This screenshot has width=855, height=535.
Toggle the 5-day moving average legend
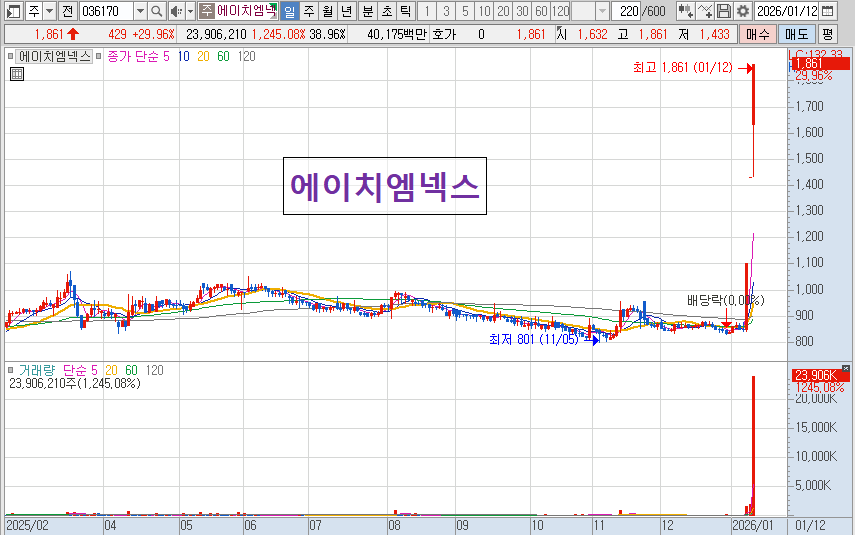point(166,56)
